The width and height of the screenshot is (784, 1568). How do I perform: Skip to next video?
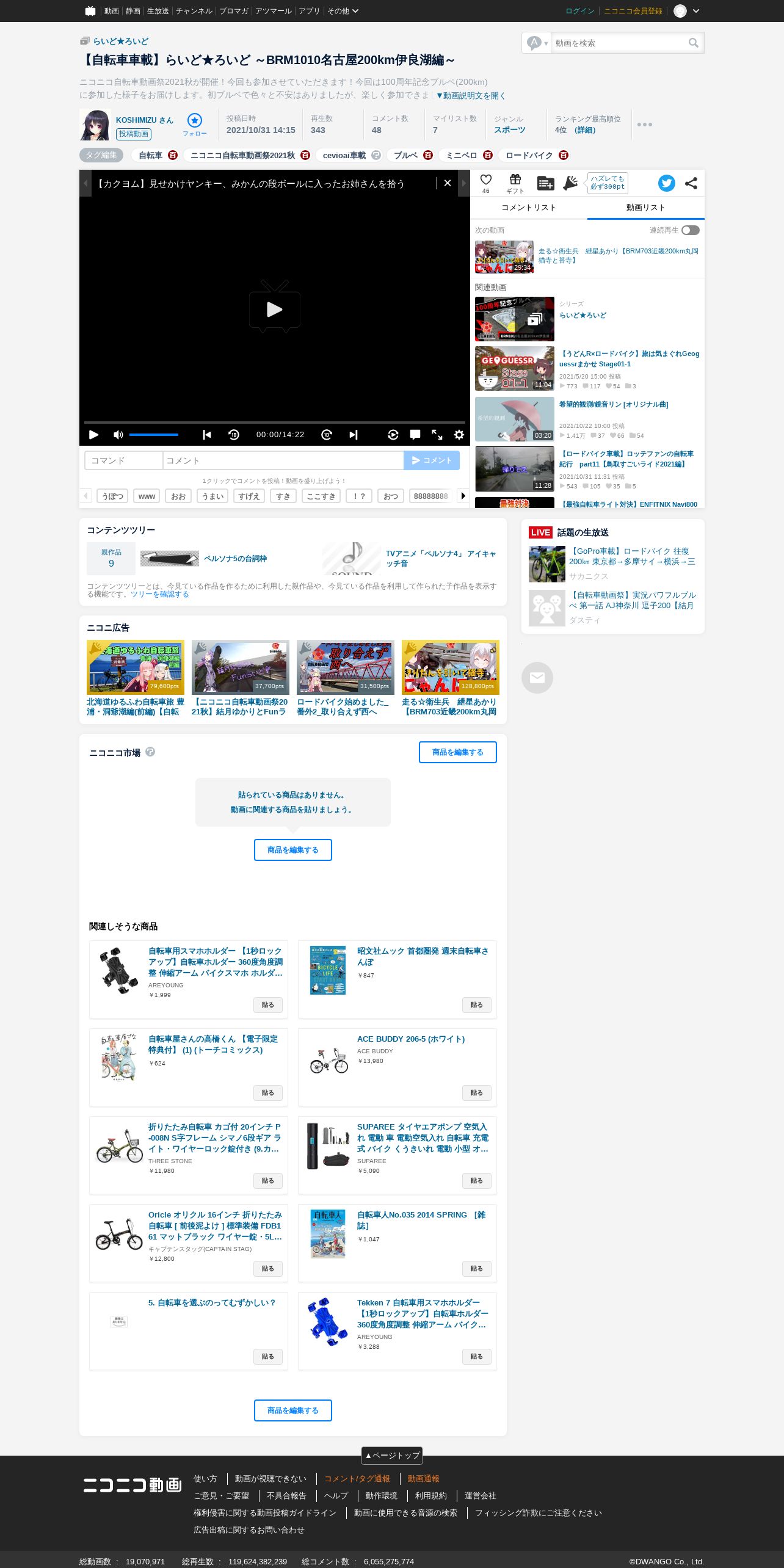pos(354,435)
